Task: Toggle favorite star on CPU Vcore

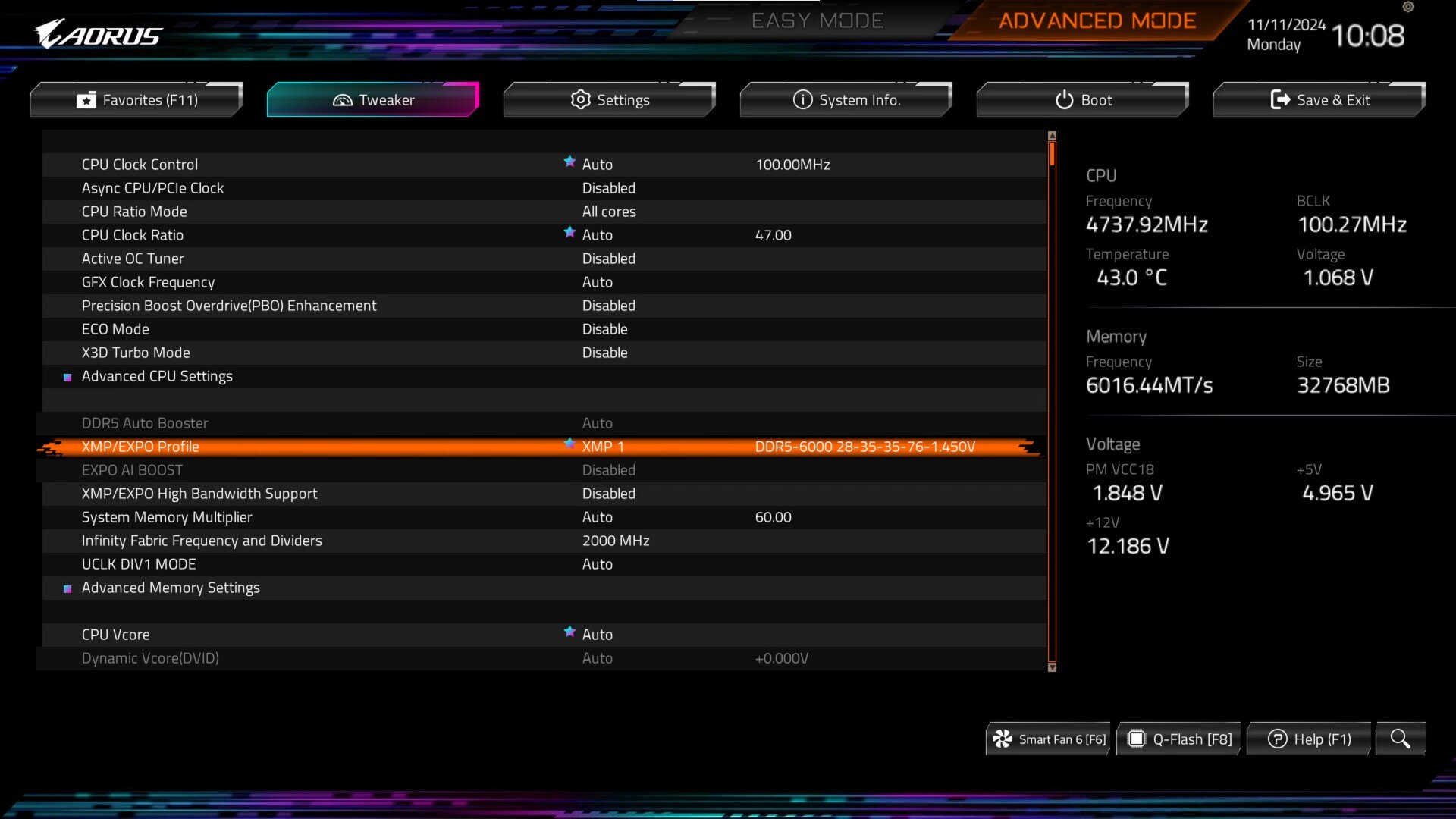Action: [570, 632]
